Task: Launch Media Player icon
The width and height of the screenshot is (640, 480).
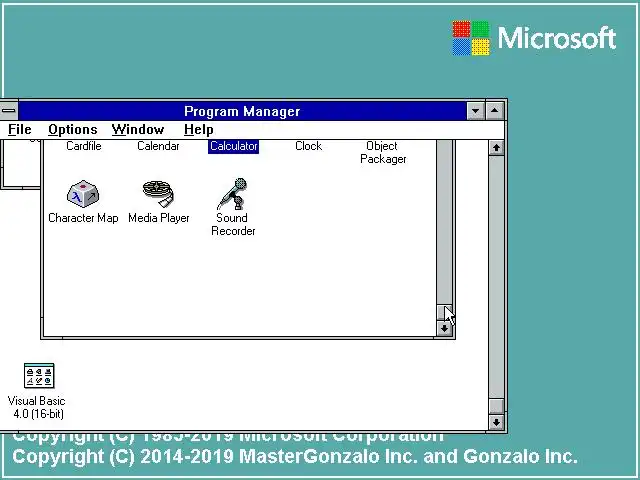Action: pos(158,194)
